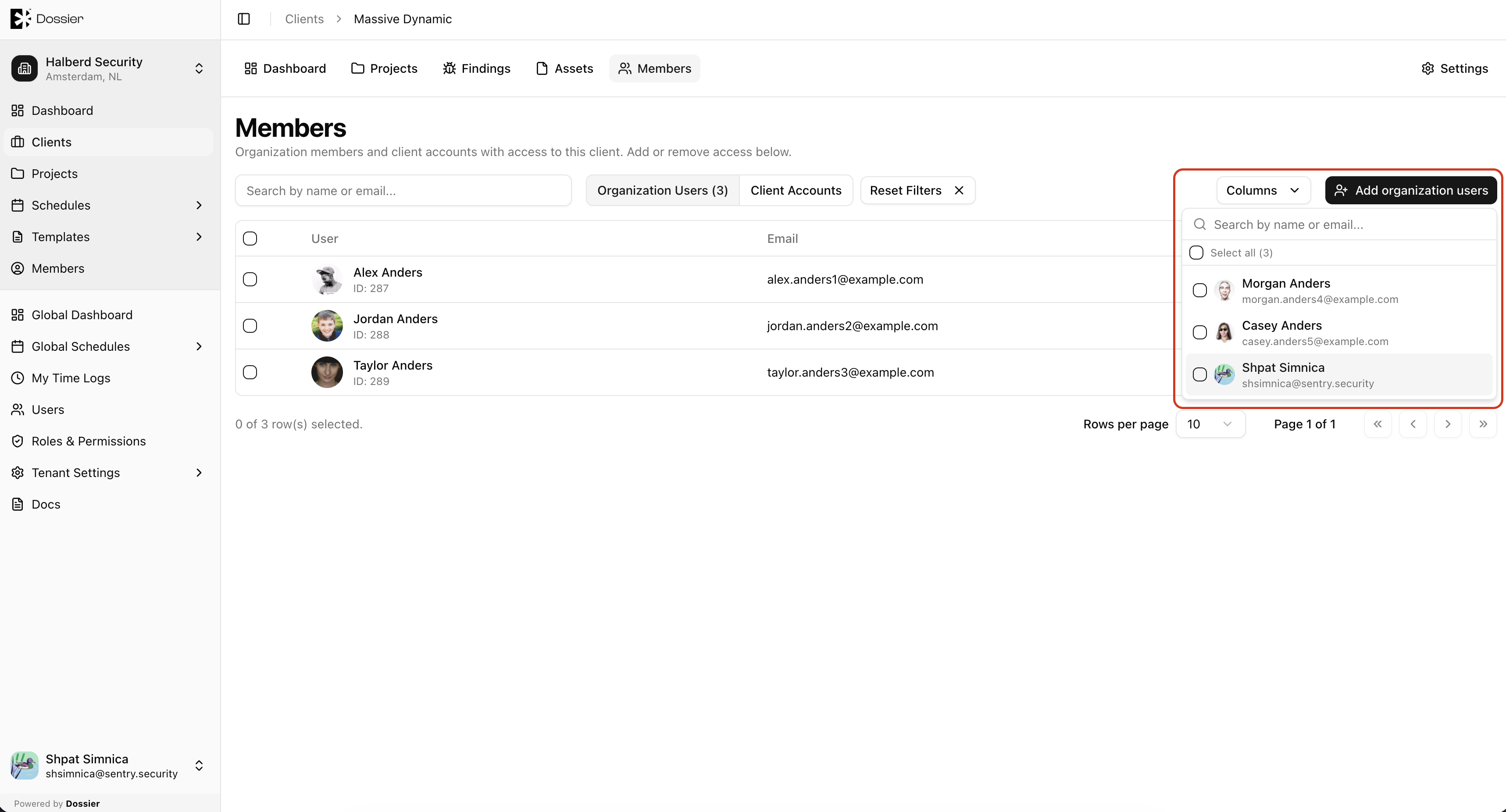Open Settings via gear icon
The image size is (1506, 812).
(1427, 68)
